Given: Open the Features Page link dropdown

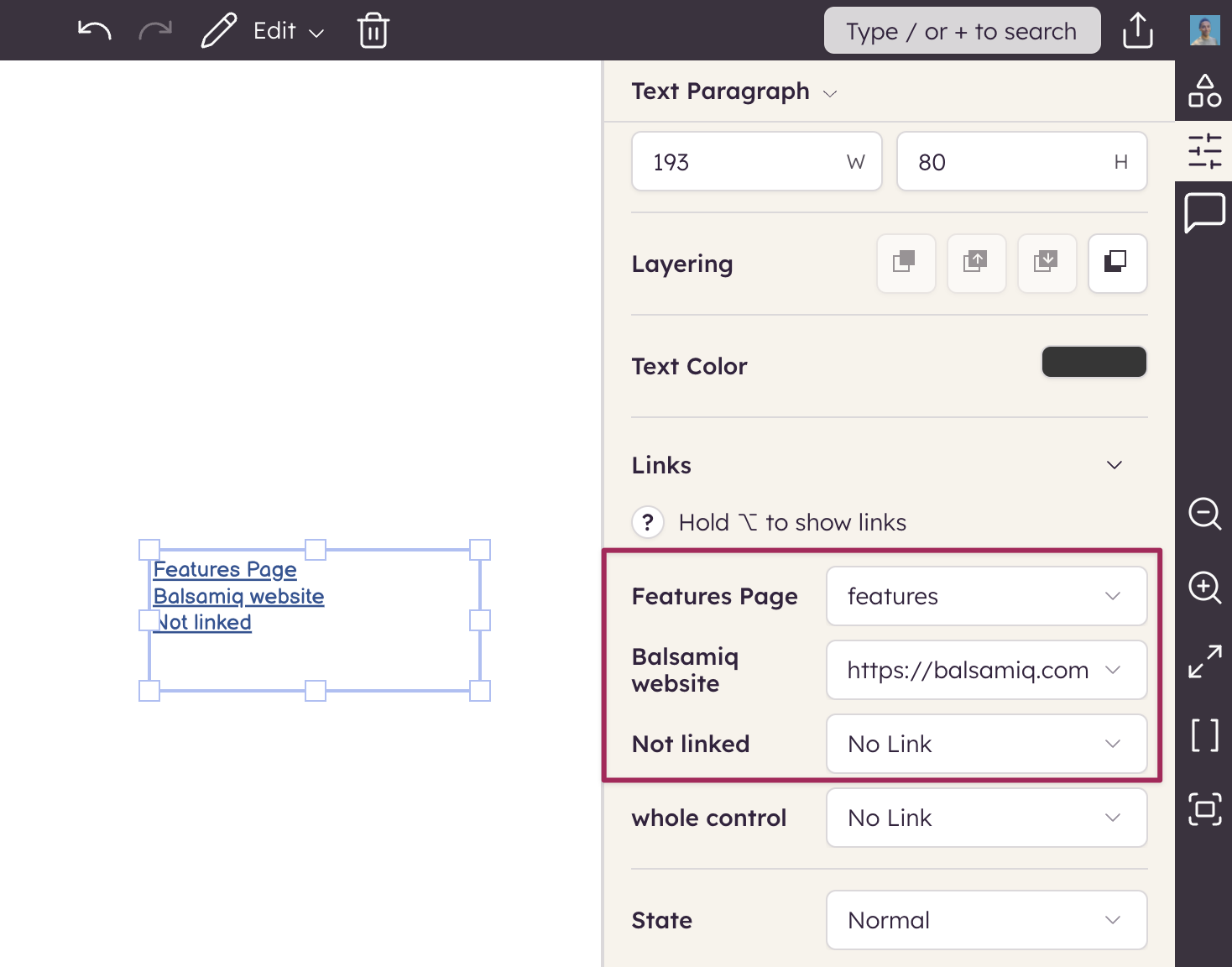Looking at the screenshot, I should [x=986, y=596].
